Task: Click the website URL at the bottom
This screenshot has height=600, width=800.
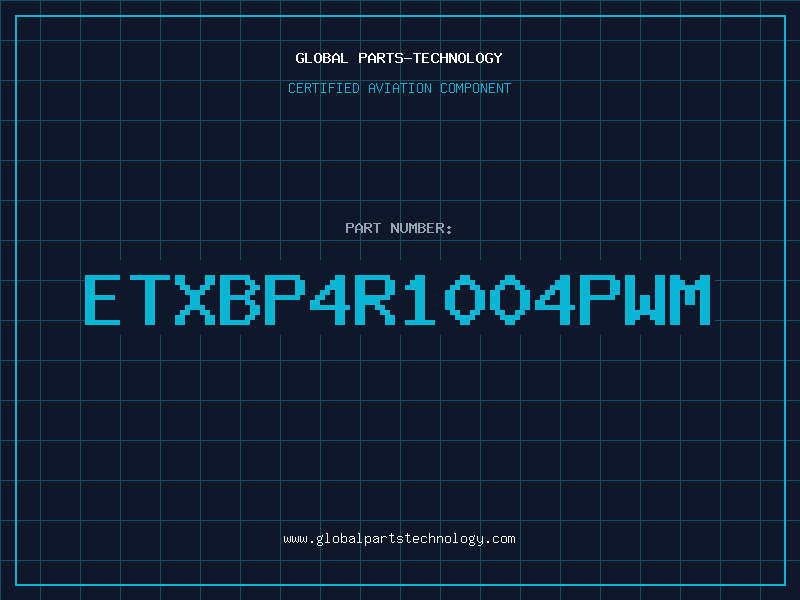Action: (399, 539)
